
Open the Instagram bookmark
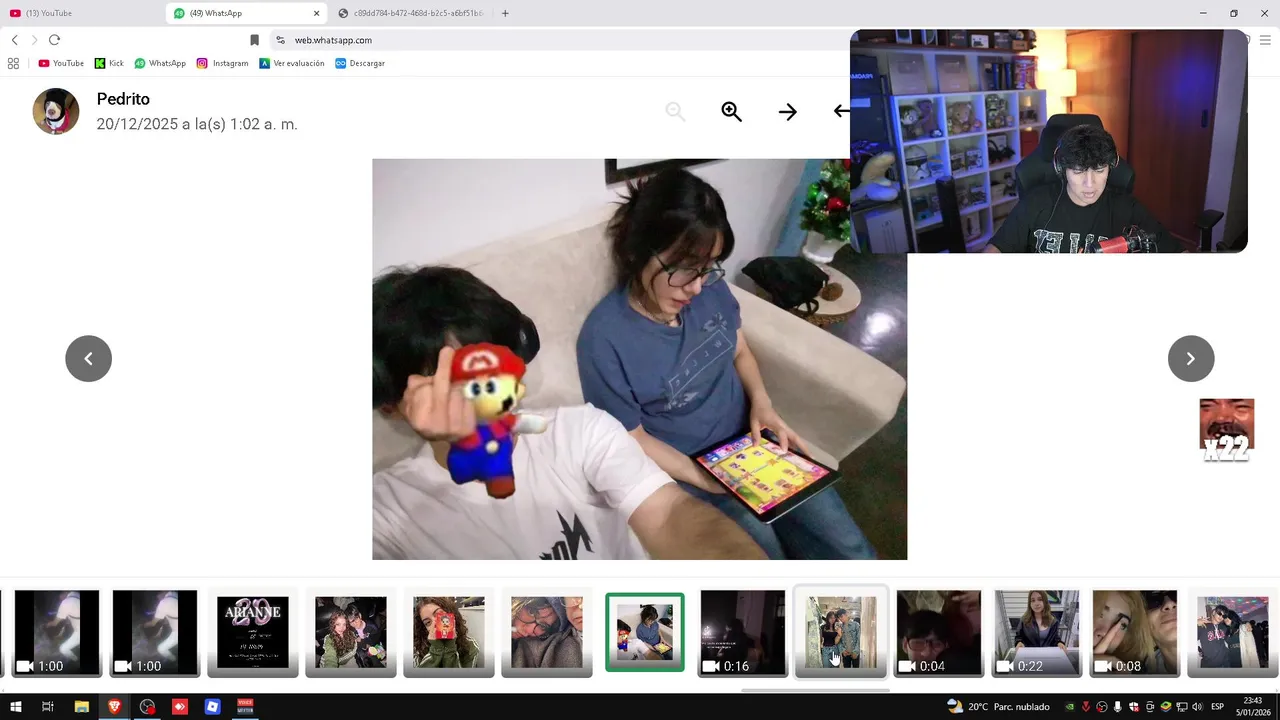[x=222, y=63]
